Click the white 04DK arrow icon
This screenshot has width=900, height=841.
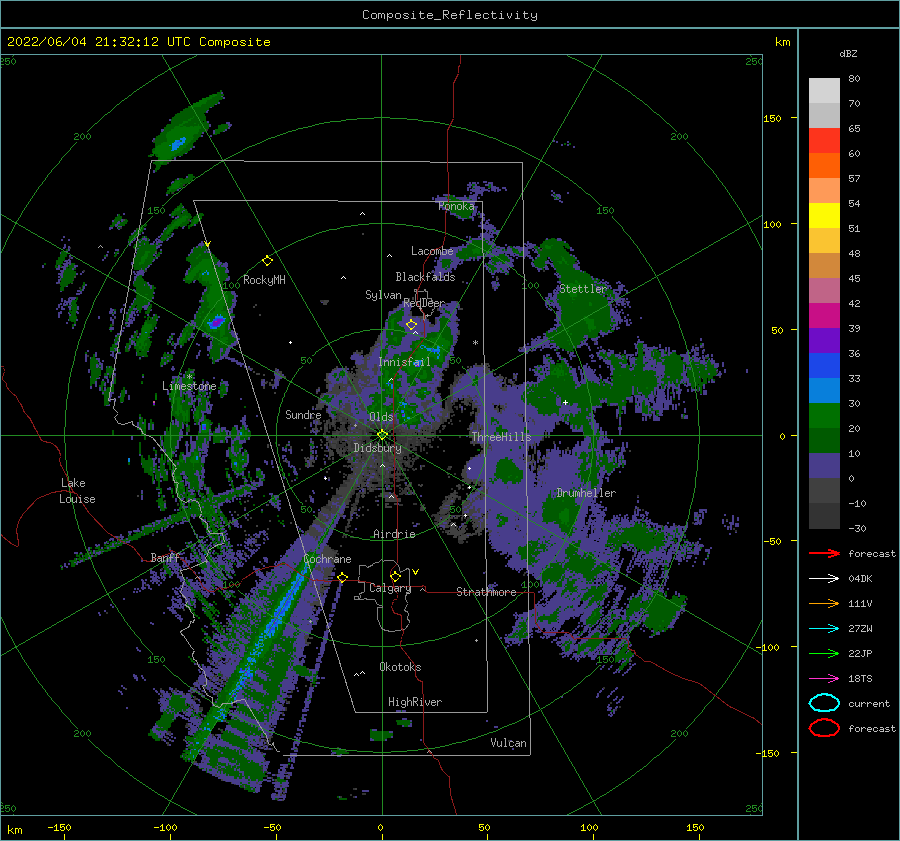824,579
